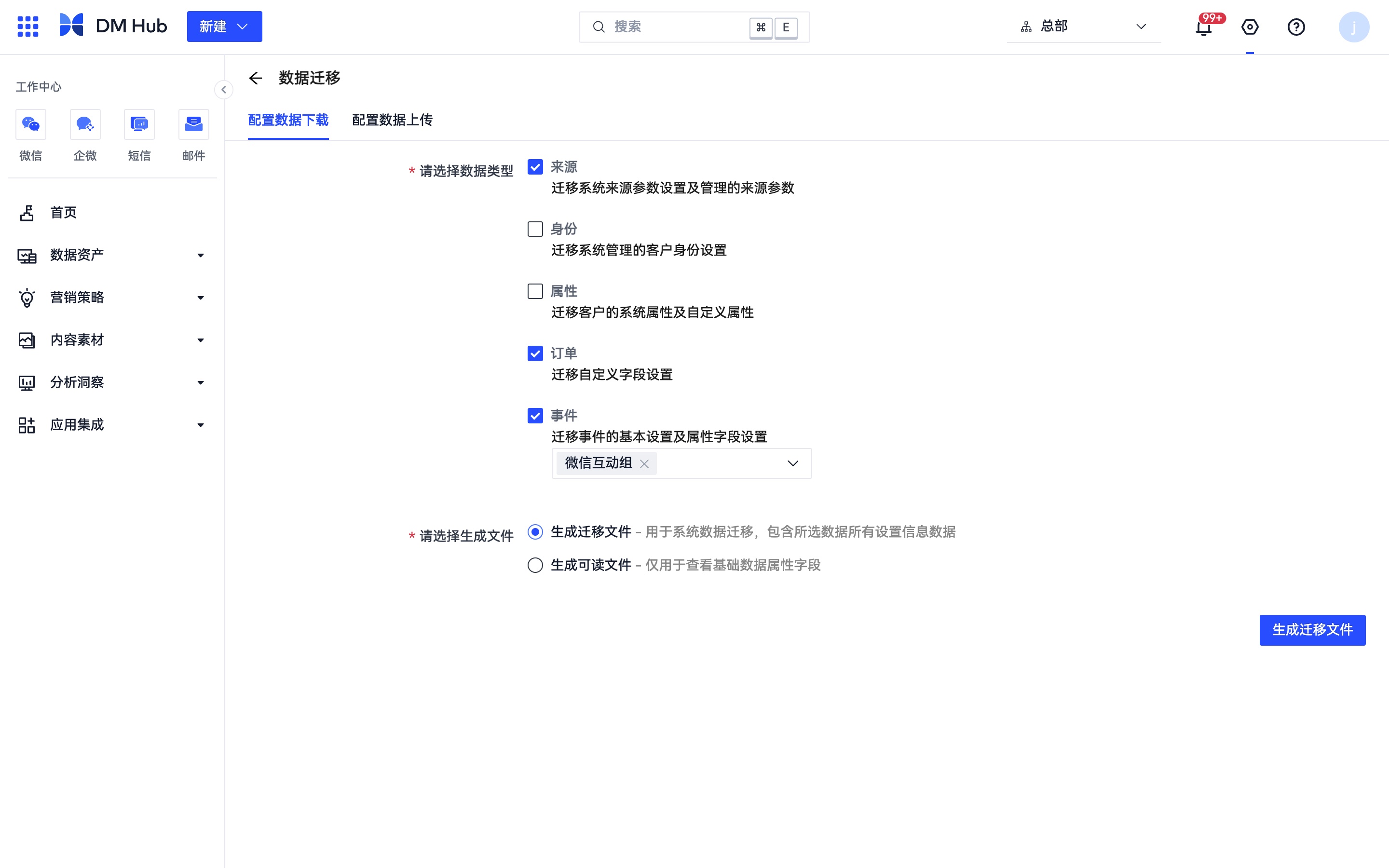Open the user avatar menu
Viewport: 1389px width, 868px height.
pyautogui.click(x=1353, y=27)
